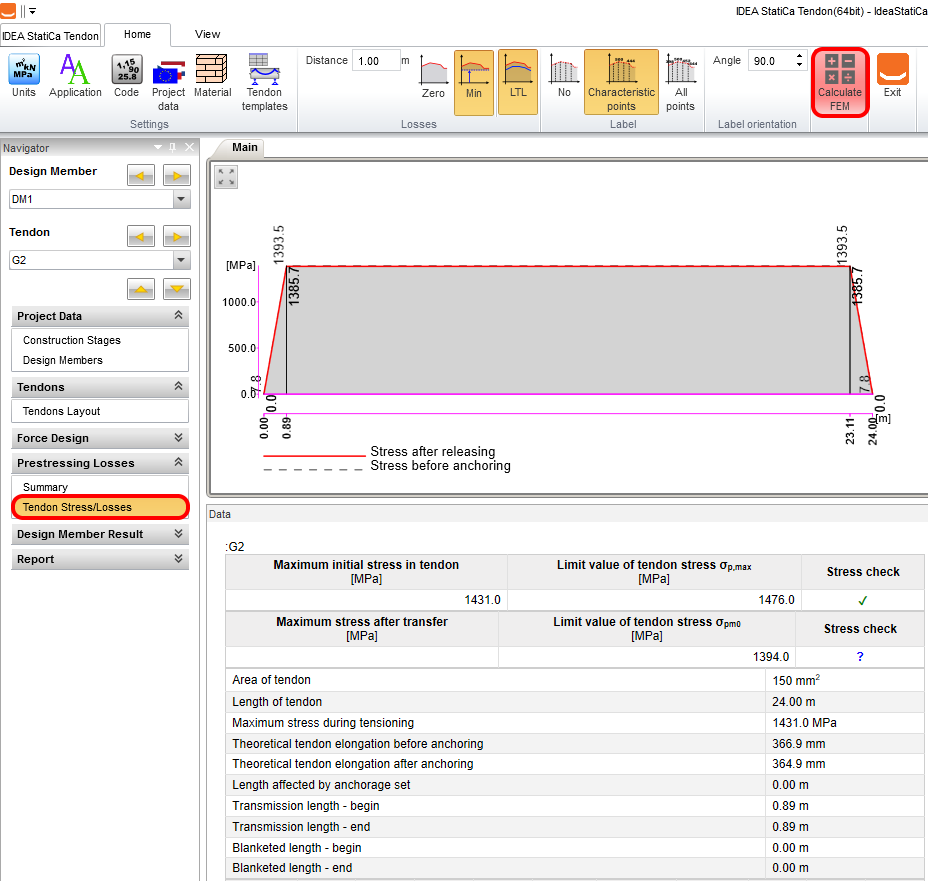Image resolution: width=928 pixels, height=881 pixels.
Task: Select Characteristic points label mode
Action: (x=621, y=82)
